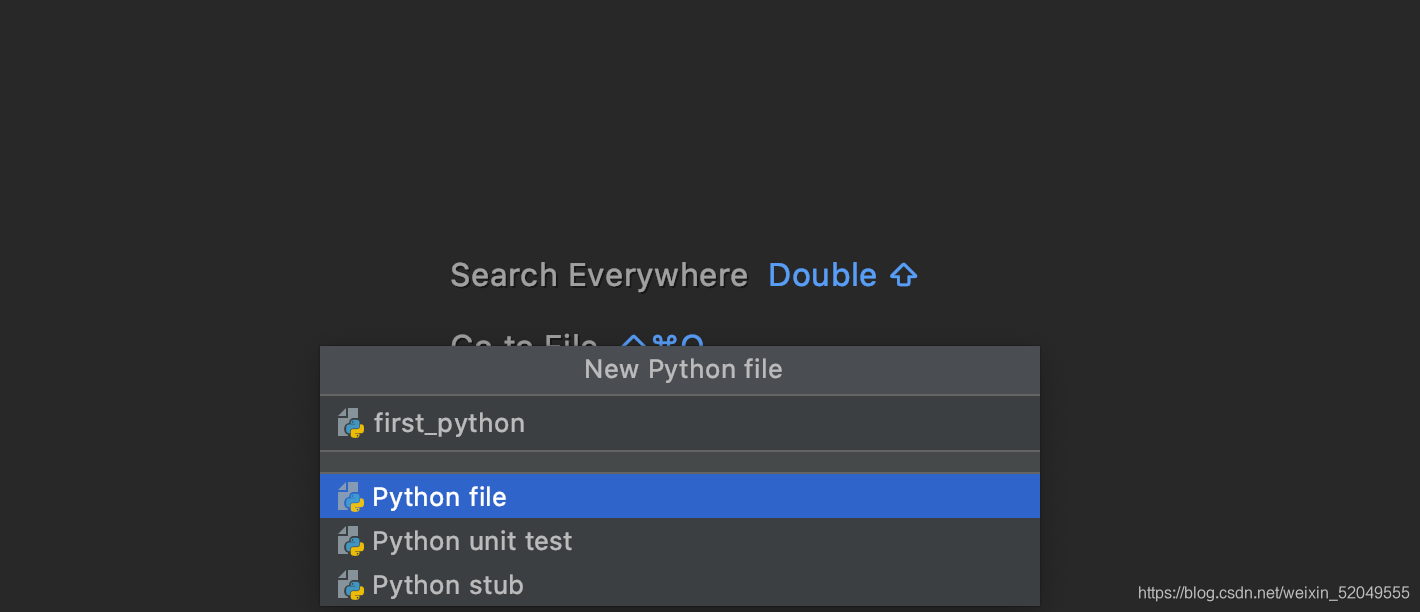Select the 'Python file' template

click(x=440, y=497)
